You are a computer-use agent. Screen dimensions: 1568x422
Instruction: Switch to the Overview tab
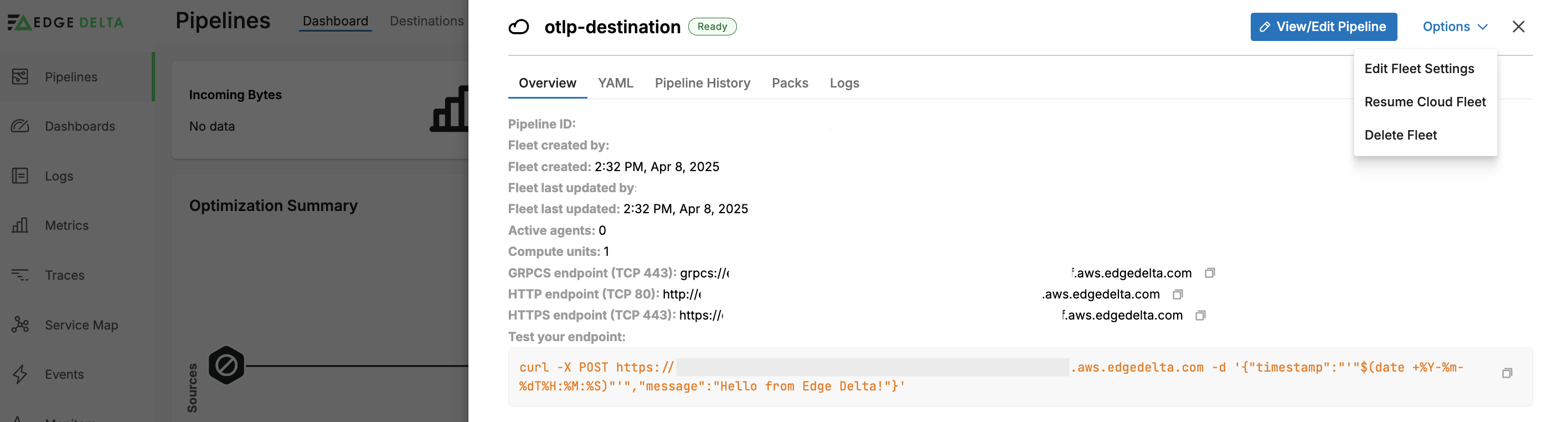pos(547,83)
